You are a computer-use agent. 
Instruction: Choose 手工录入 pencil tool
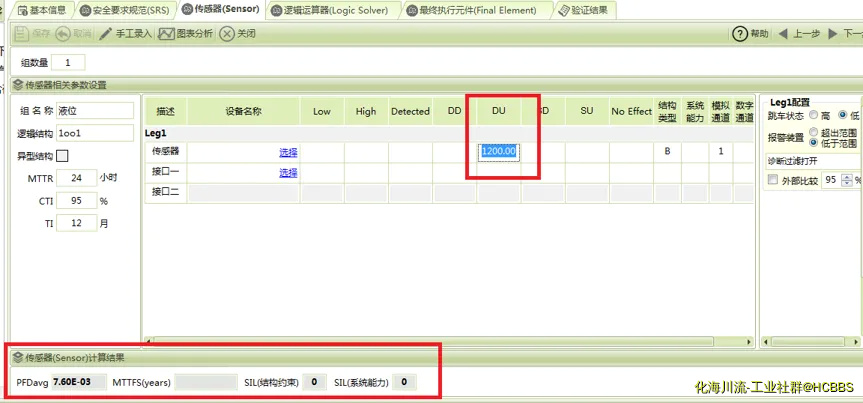(125, 34)
